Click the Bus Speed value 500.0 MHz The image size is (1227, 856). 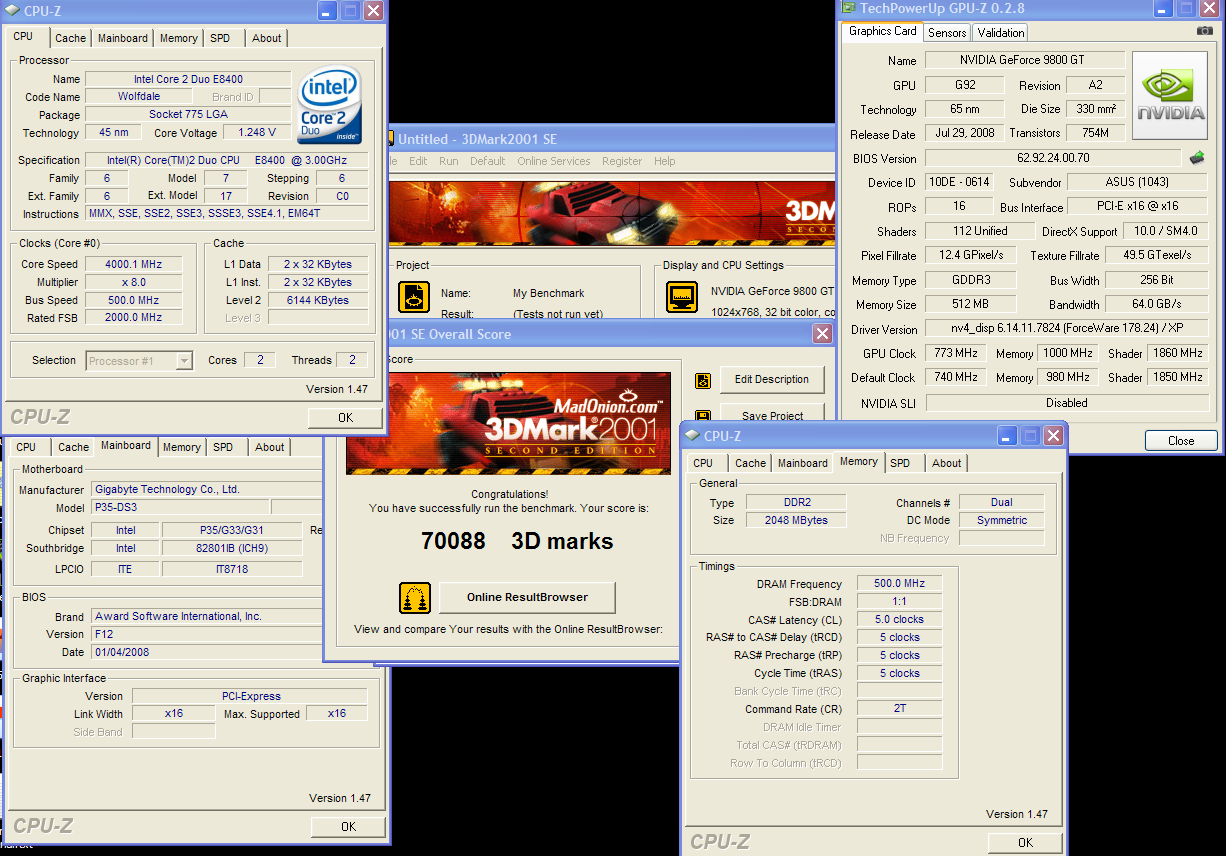[133, 301]
